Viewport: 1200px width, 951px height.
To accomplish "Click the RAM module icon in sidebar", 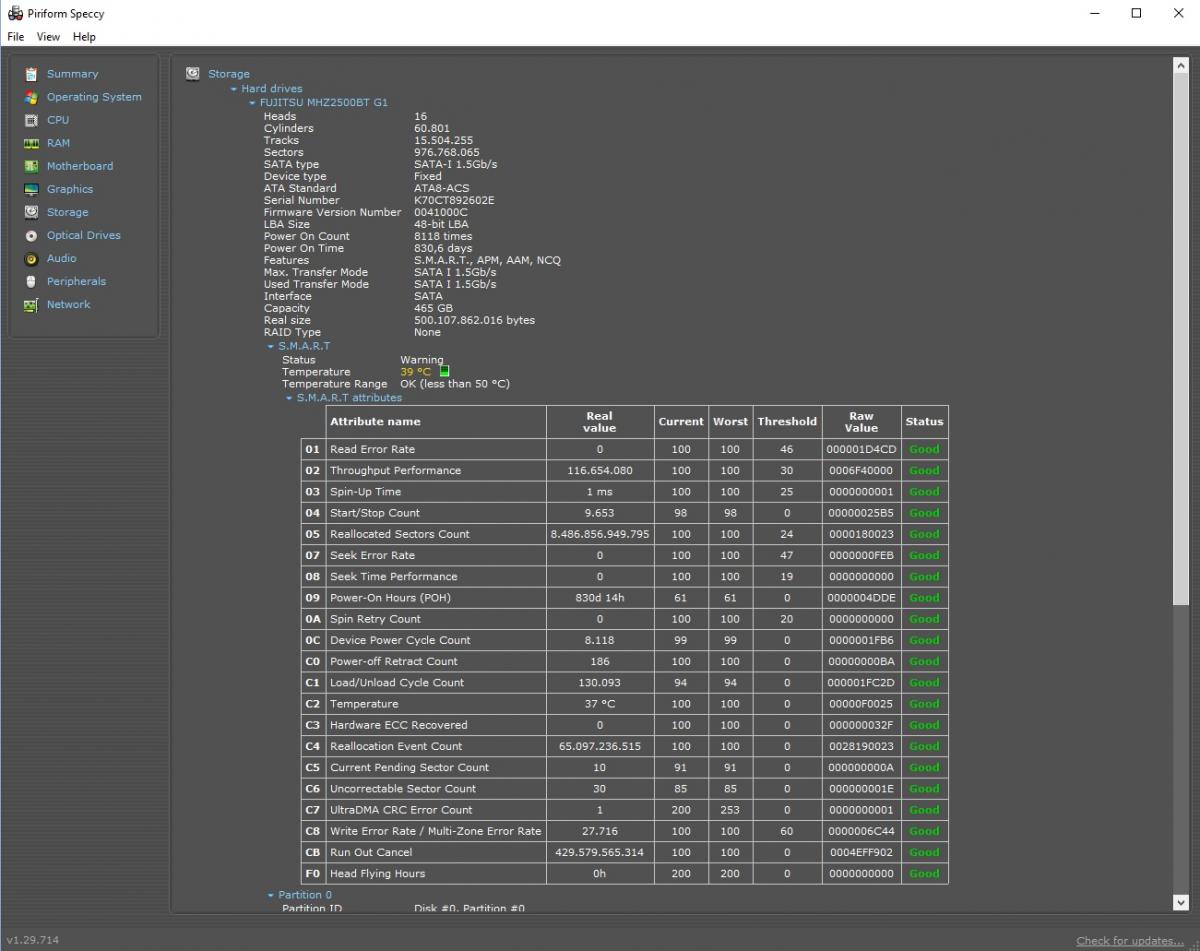I will coord(31,143).
